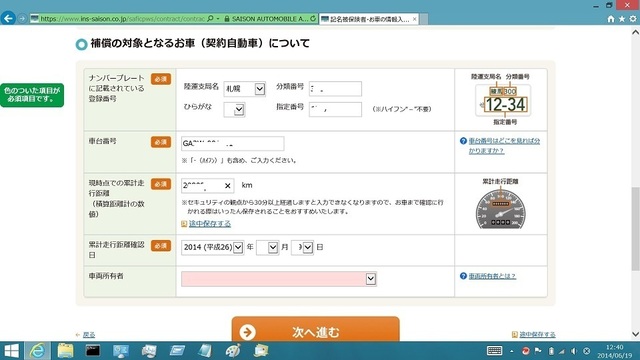The width and height of the screenshot is (640, 360).
Task: Go back with browser back arrow
Action: coord(8,18)
